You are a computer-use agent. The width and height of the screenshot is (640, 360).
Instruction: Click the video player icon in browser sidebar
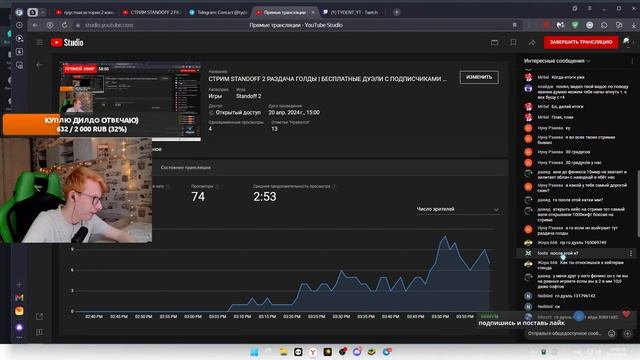pyautogui.click(x=19, y=38)
